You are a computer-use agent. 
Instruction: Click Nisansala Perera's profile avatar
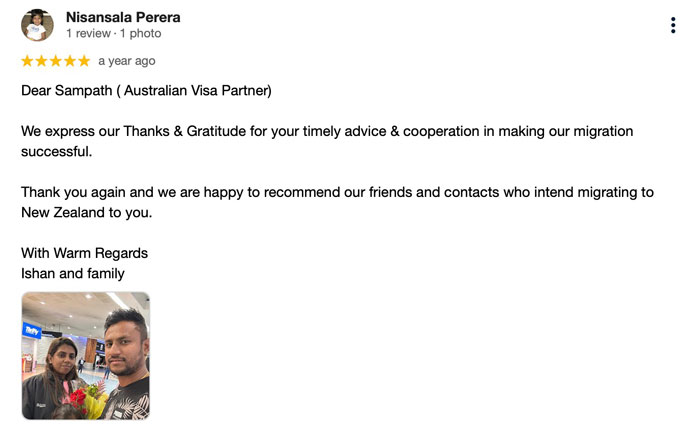coord(37,25)
